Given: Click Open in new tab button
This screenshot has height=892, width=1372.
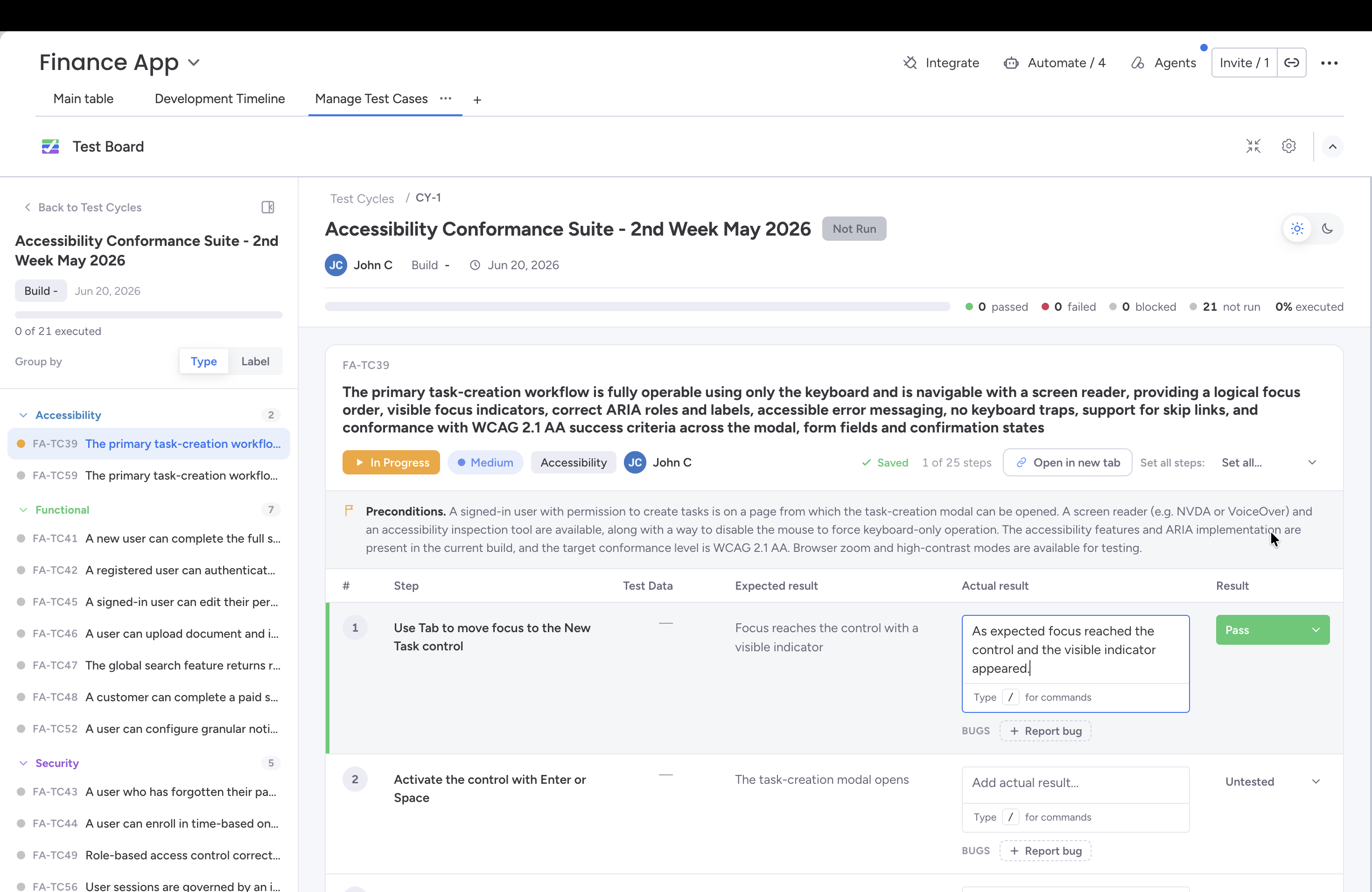Looking at the screenshot, I should click(x=1068, y=463).
